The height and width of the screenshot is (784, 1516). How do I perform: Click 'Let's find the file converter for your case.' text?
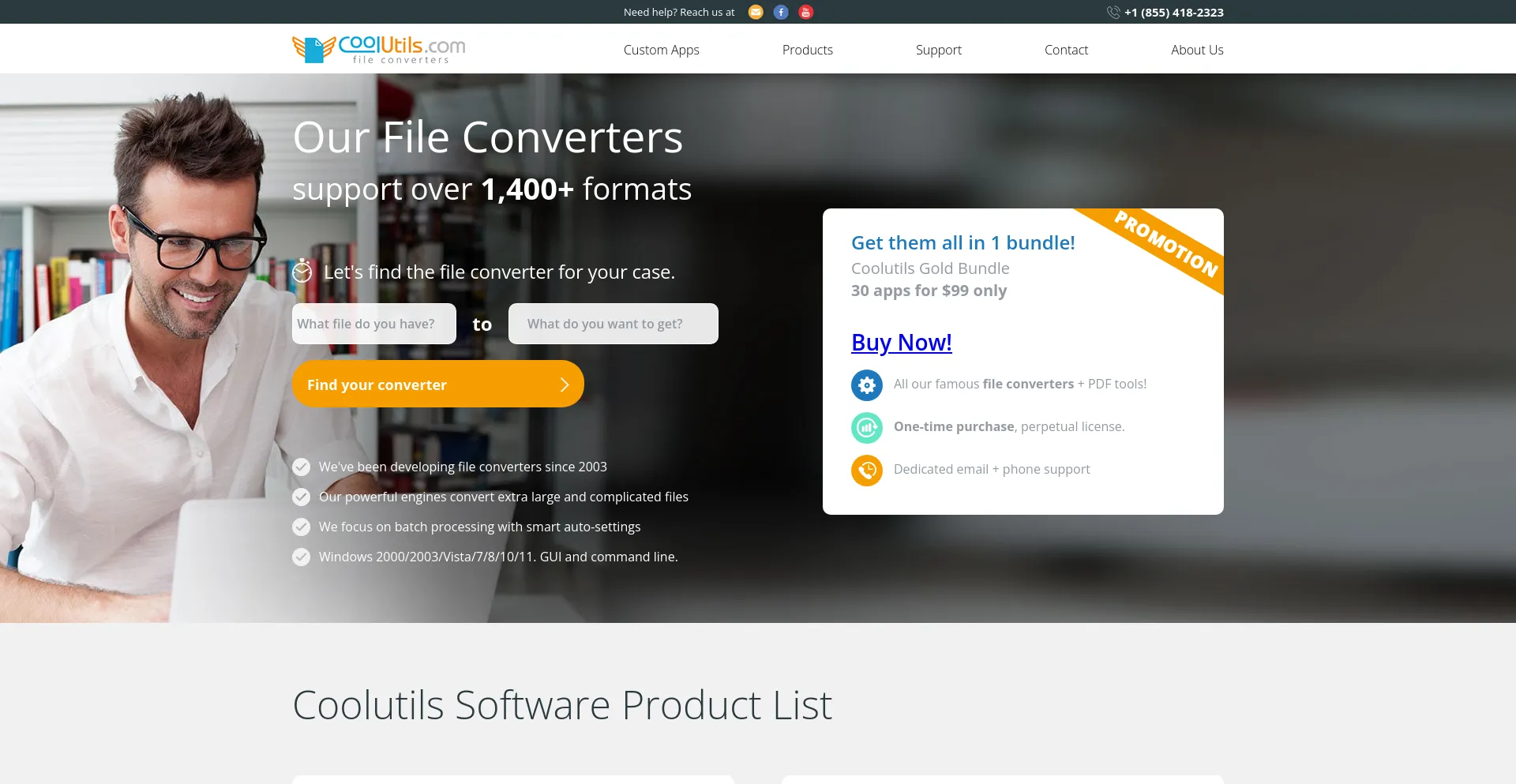pos(499,272)
